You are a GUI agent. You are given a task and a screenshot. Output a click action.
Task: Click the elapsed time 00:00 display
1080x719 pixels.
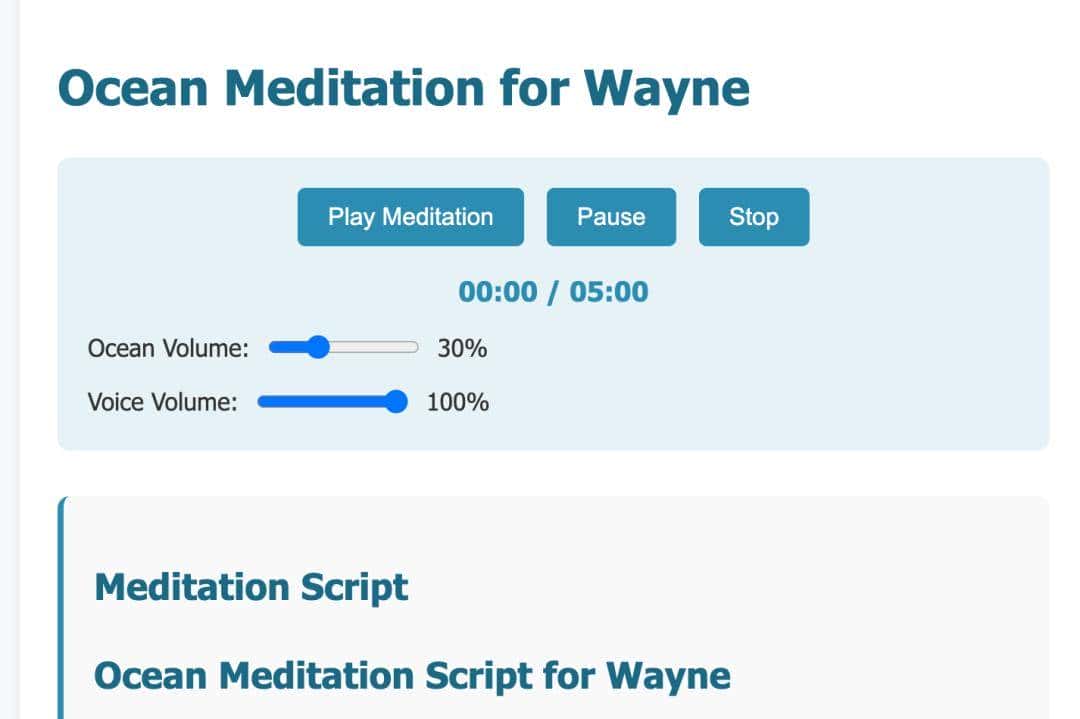point(497,292)
